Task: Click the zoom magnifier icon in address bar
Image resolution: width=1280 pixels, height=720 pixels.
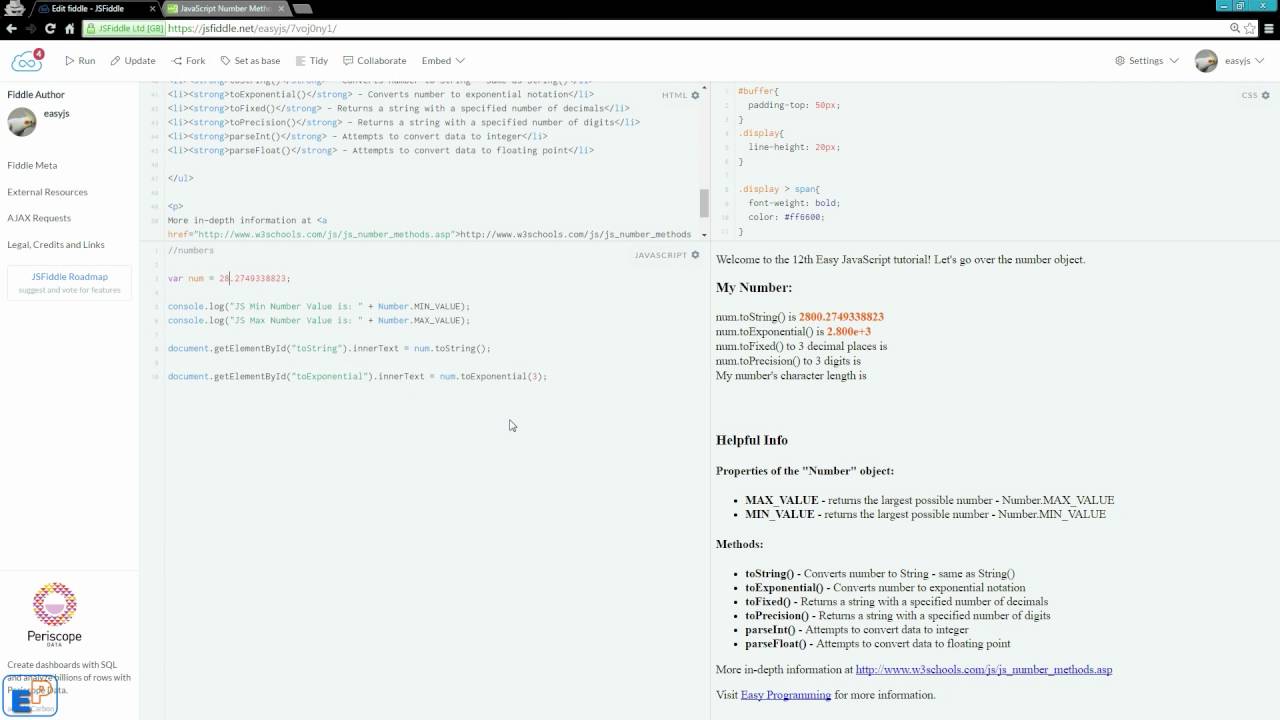Action: click(x=1235, y=28)
